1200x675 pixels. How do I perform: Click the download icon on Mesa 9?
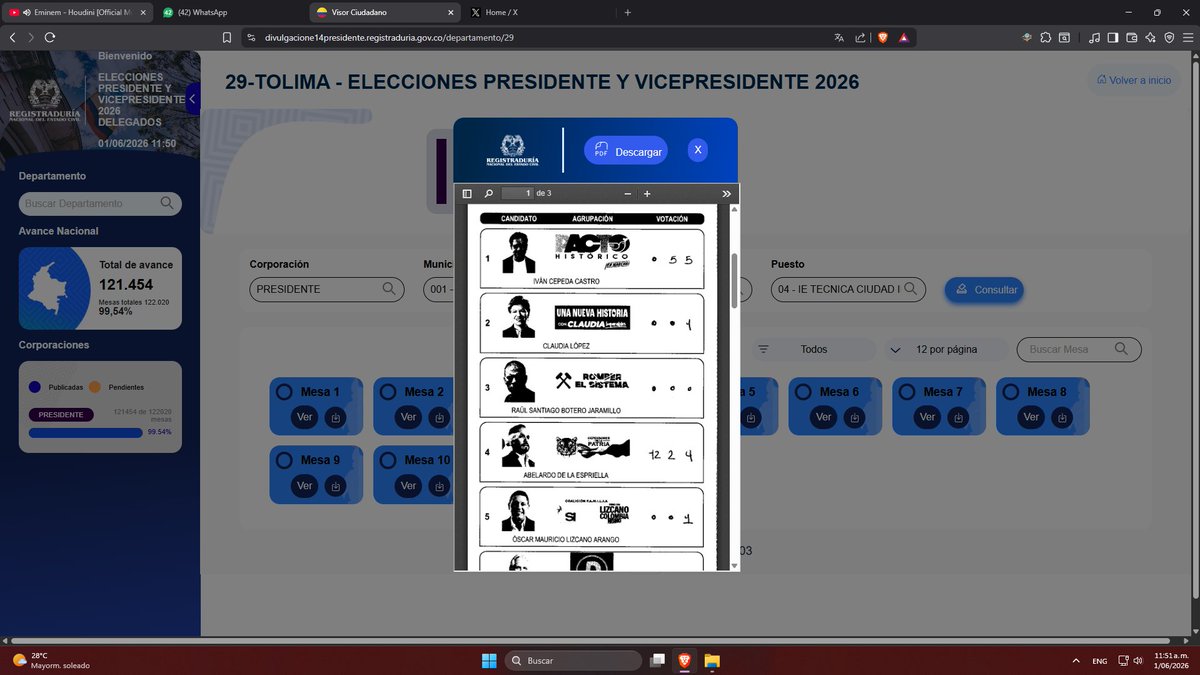click(x=336, y=486)
